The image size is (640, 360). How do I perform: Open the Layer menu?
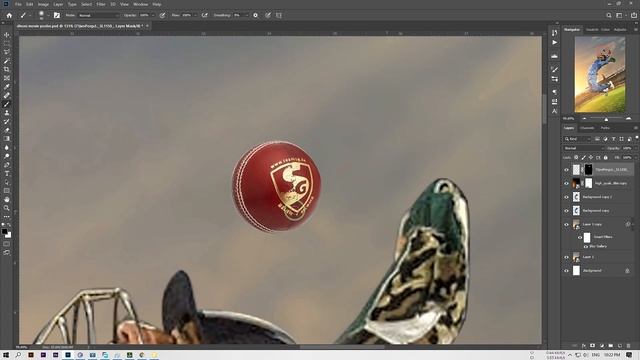(x=58, y=4)
